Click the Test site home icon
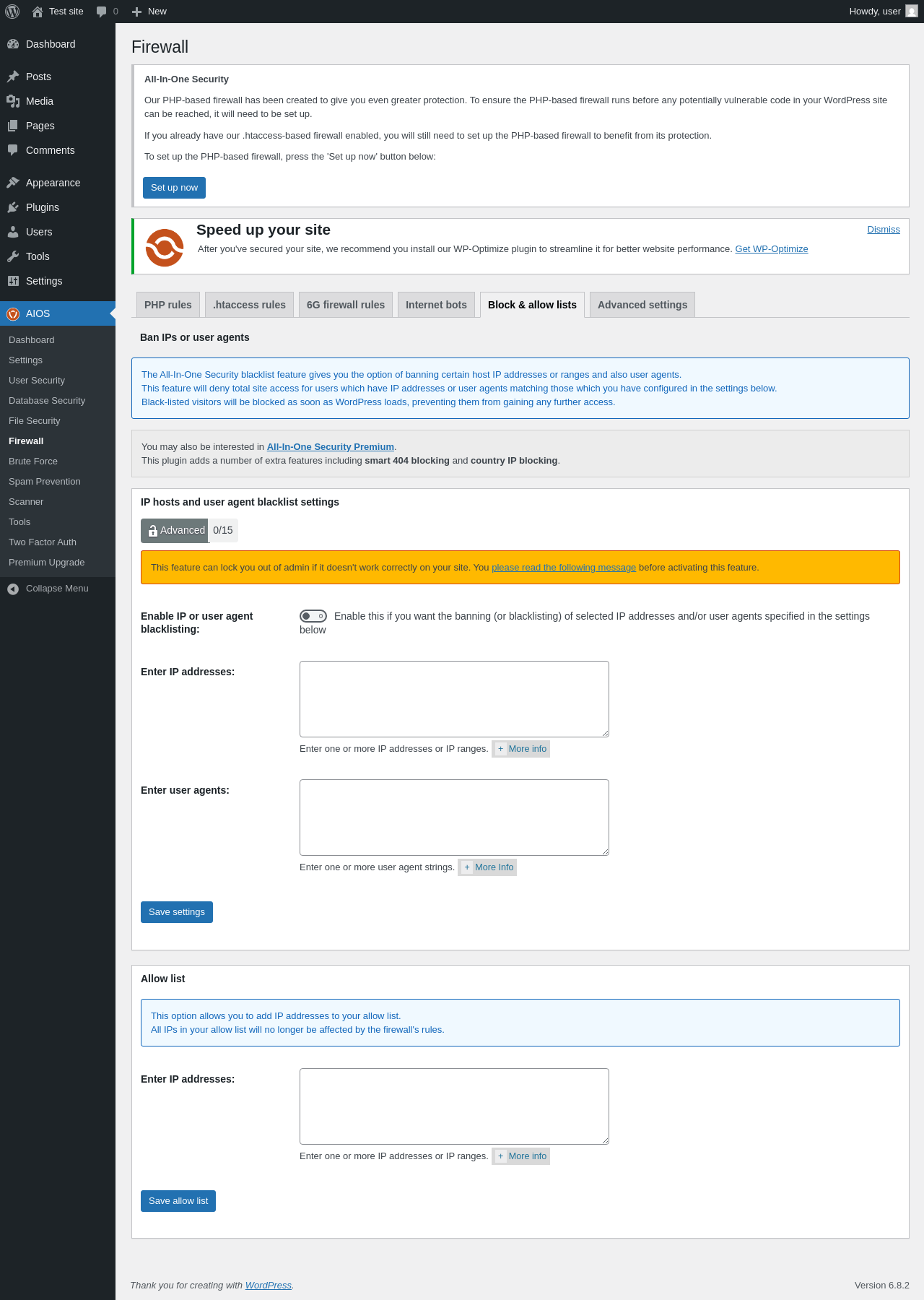The height and width of the screenshot is (1300, 924). point(38,12)
